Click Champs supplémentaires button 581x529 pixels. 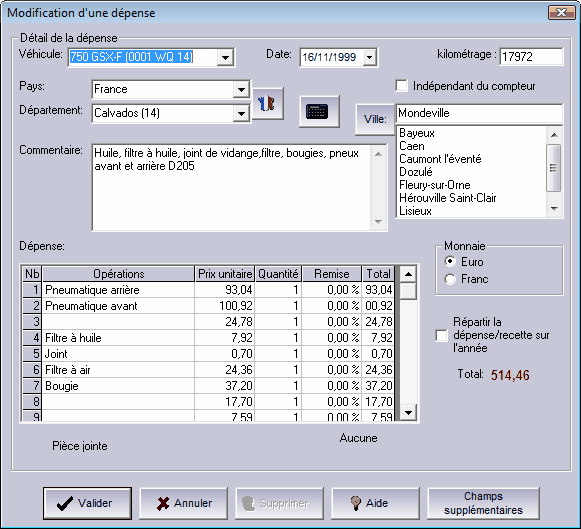pyautogui.click(x=483, y=503)
